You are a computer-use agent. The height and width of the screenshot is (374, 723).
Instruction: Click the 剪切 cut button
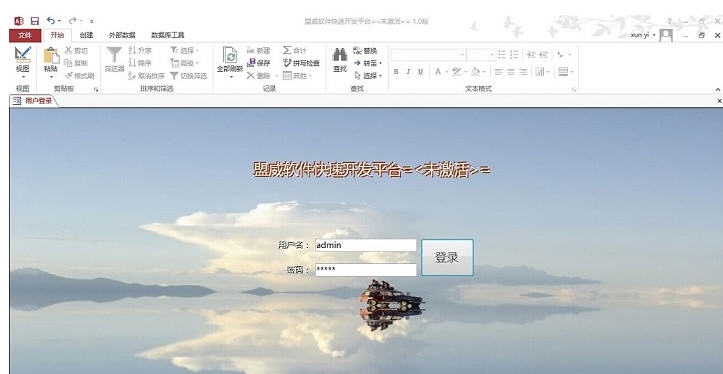(76, 50)
